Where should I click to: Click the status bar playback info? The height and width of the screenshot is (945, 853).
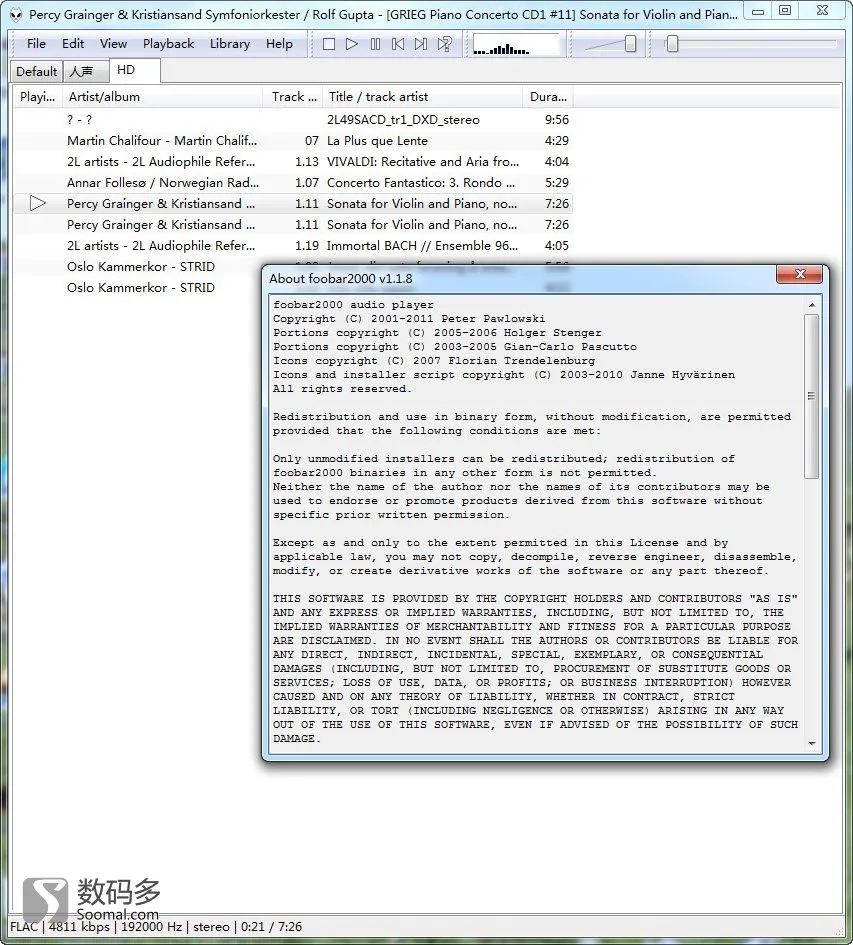[156, 927]
